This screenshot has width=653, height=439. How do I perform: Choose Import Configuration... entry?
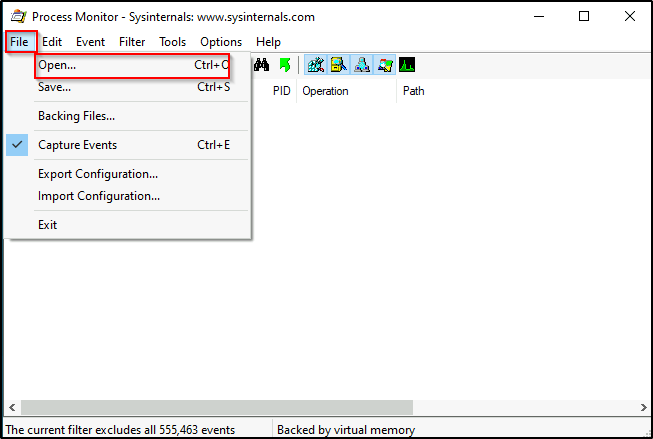98,196
